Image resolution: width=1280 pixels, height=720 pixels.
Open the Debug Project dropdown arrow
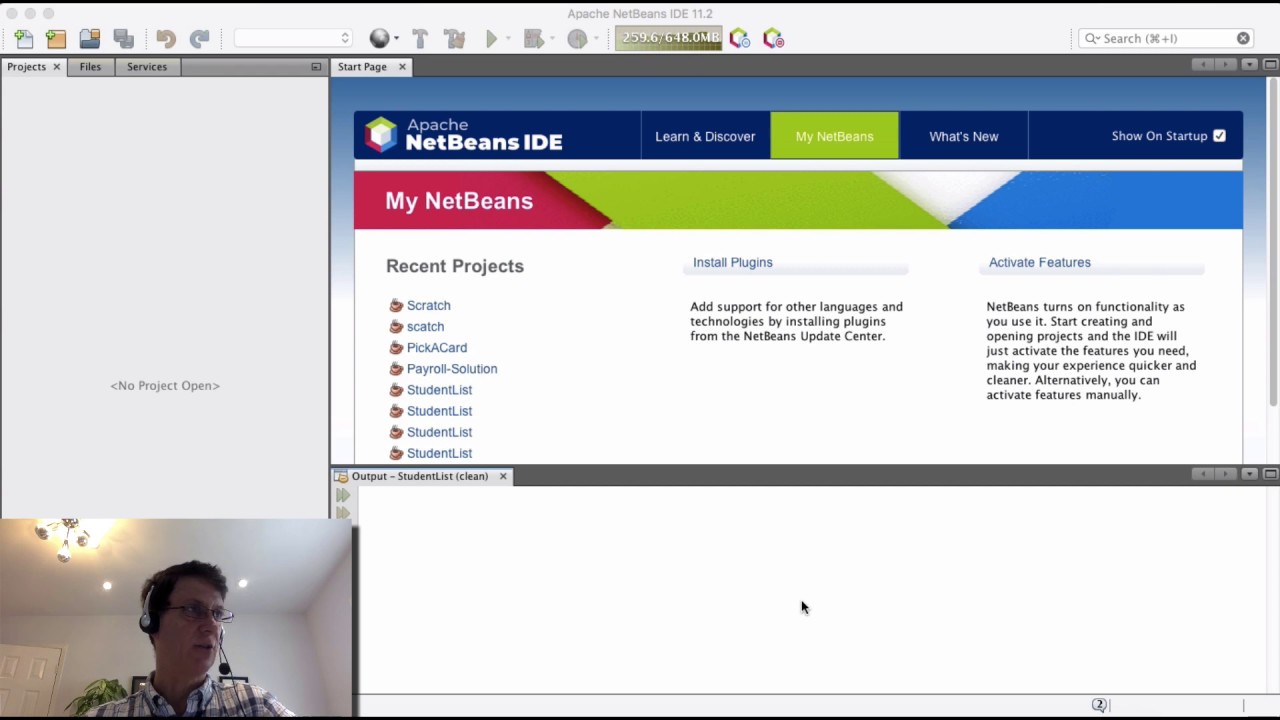point(550,39)
